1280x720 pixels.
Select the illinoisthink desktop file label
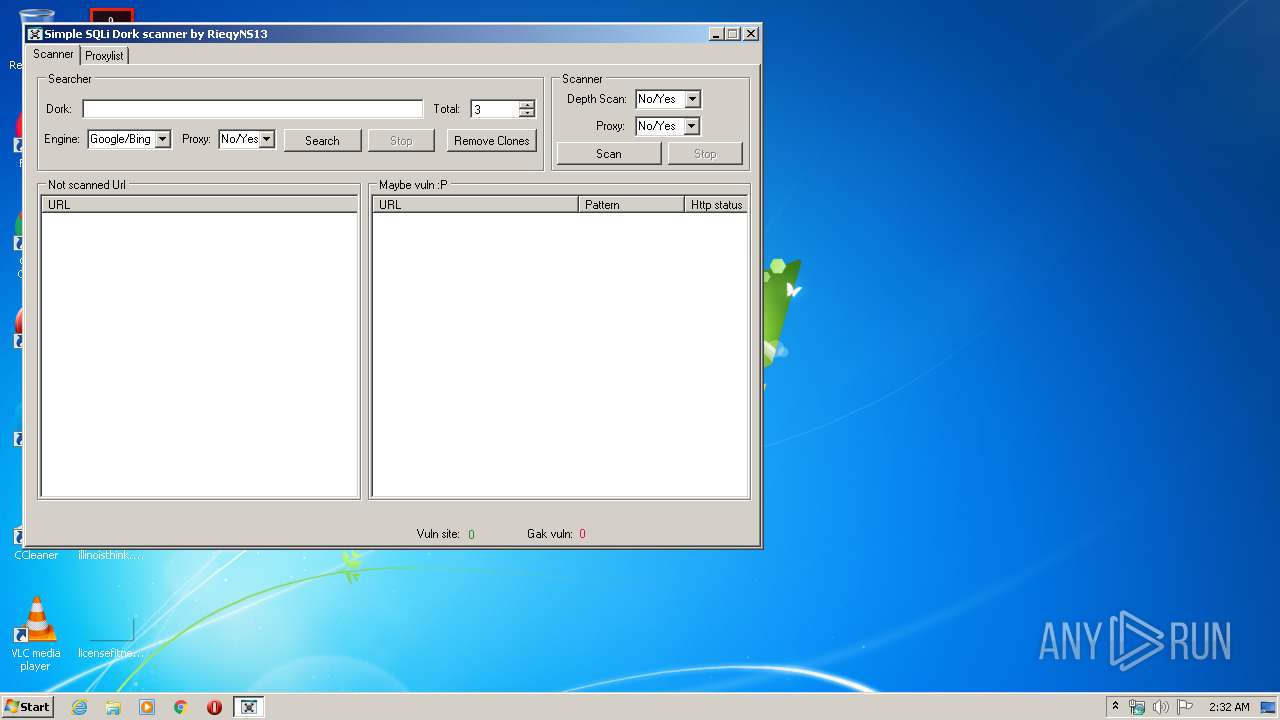click(111, 555)
